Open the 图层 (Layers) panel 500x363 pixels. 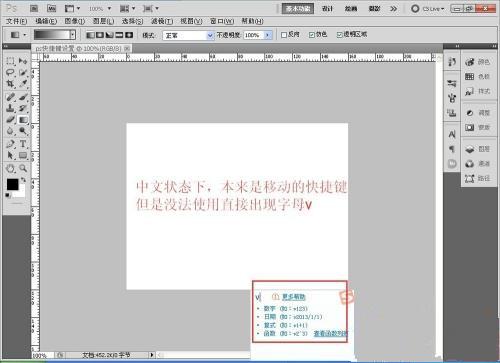[x=478, y=149]
